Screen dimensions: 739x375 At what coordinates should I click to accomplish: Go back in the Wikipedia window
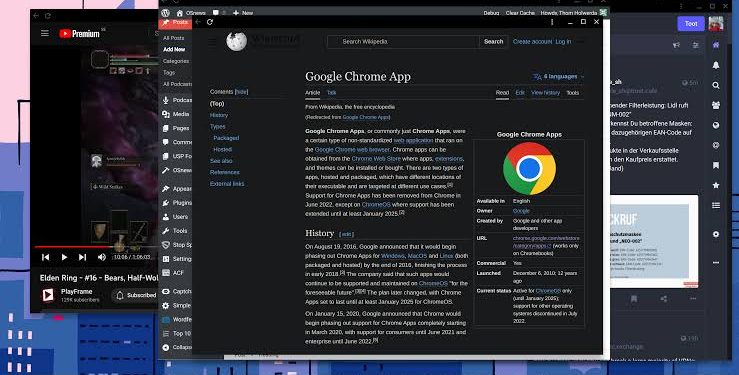tap(198, 22)
